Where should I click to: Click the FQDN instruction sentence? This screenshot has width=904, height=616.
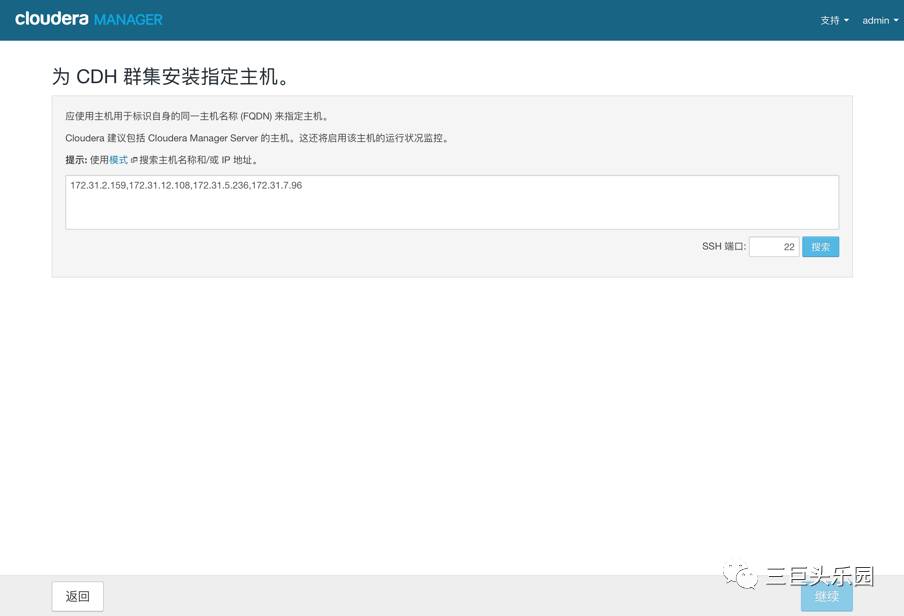tap(197, 116)
